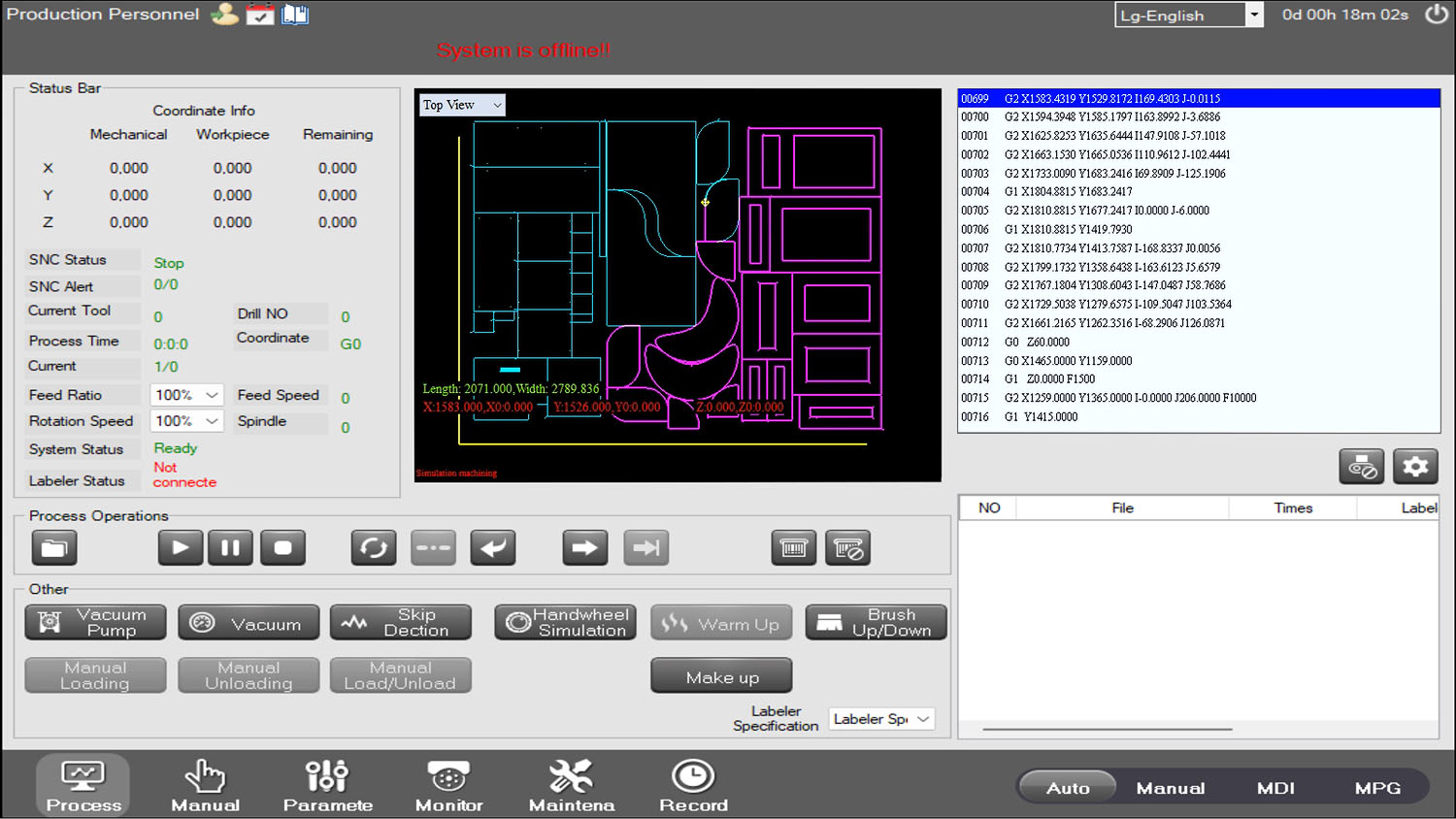Click the Make up button
The width and height of the screenshot is (1456, 819).
[x=721, y=676]
